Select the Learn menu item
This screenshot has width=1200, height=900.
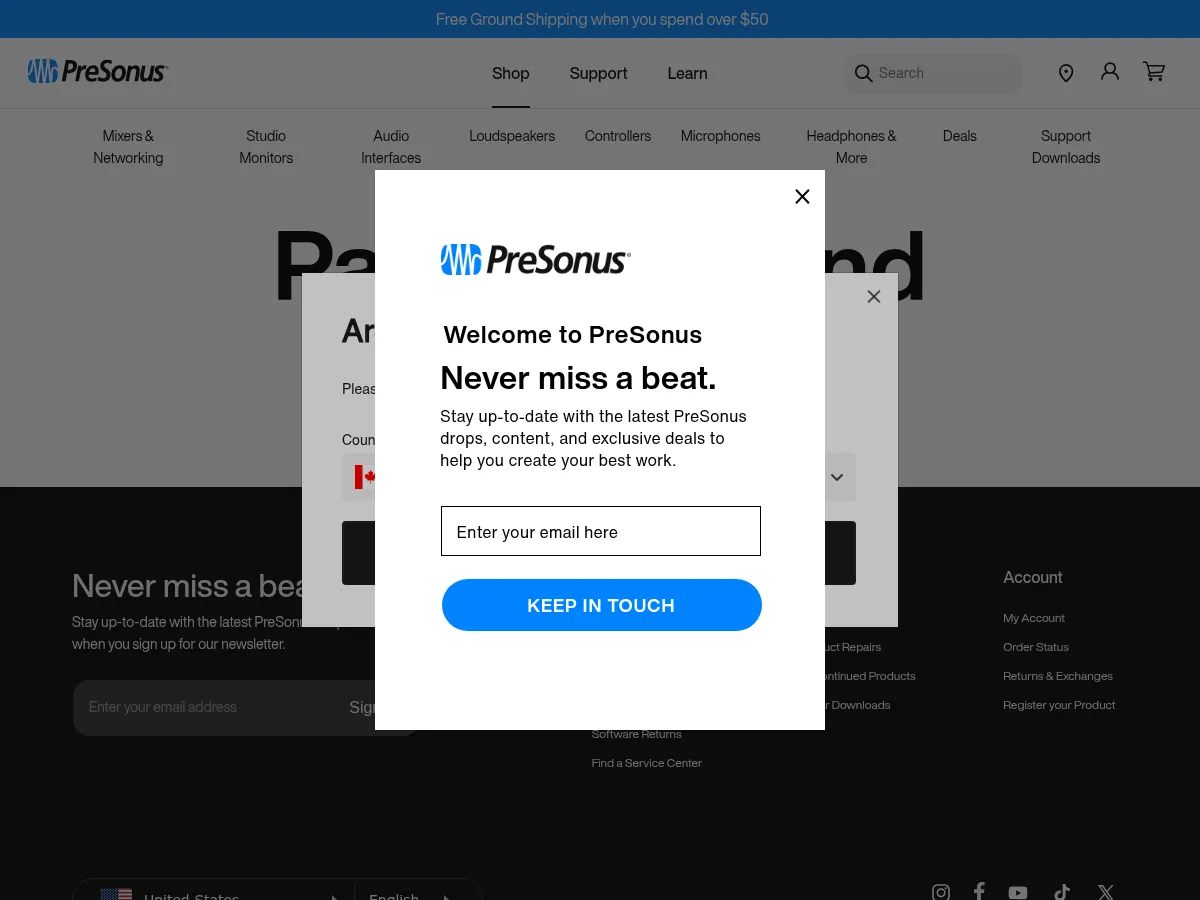(687, 73)
